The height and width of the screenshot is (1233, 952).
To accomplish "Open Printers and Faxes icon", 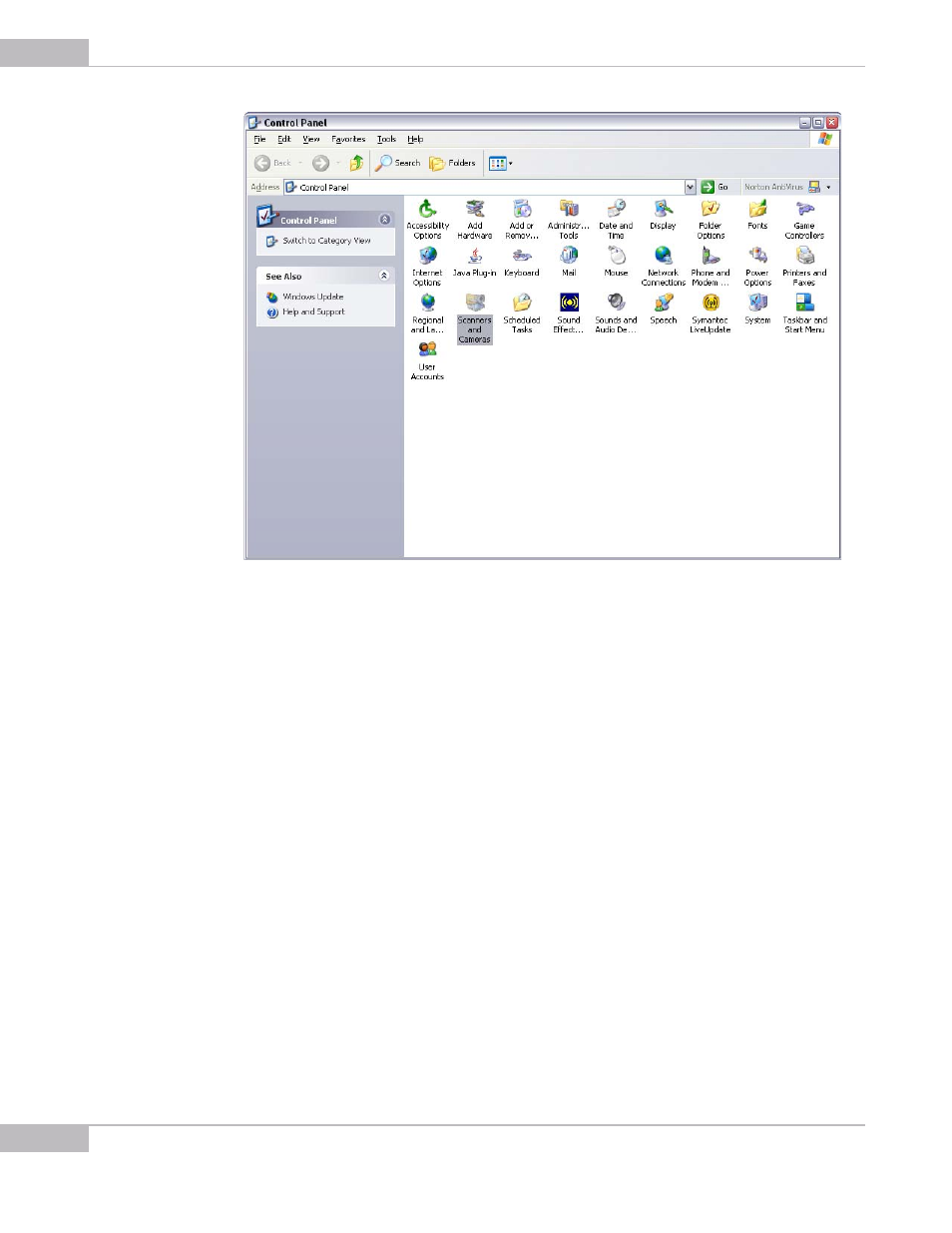I will point(804,266).
